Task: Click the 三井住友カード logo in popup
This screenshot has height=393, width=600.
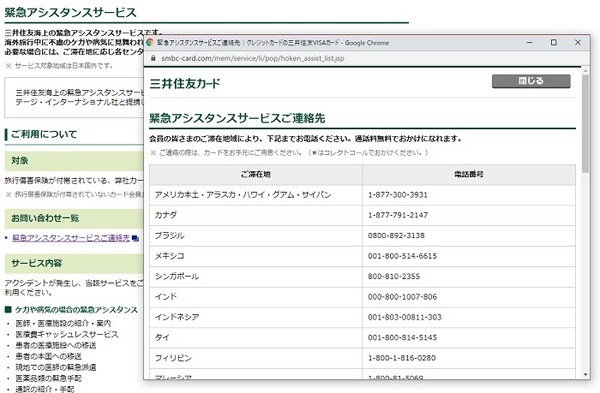Action: tap(185, 83)
